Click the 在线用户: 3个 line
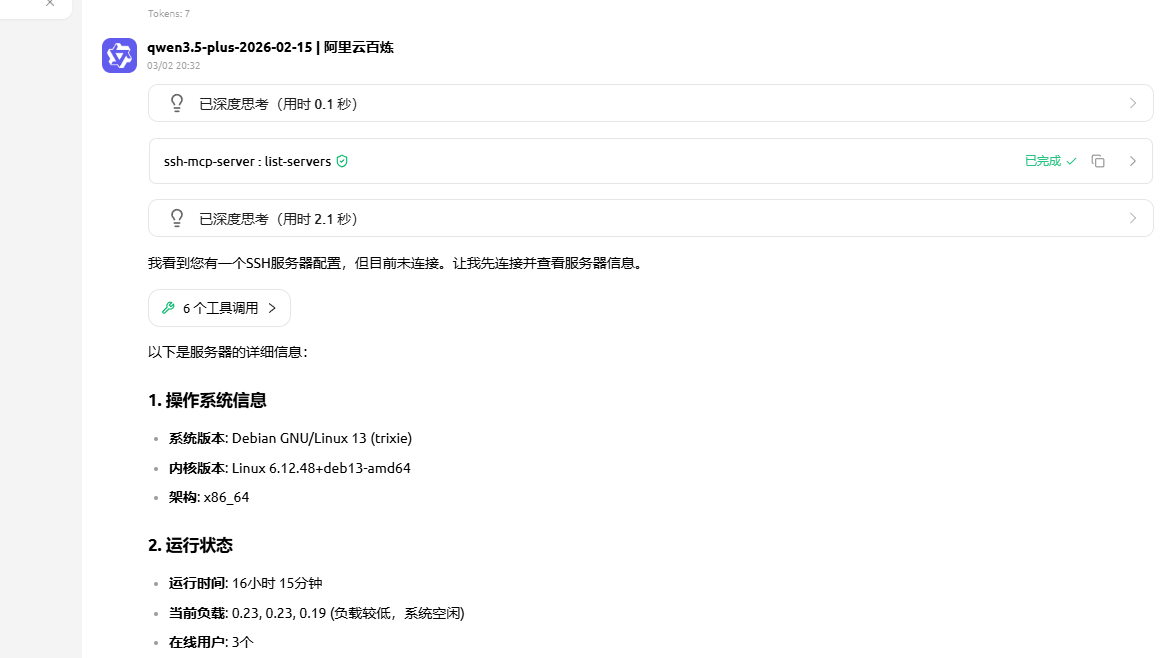 click(x=211, y=642)
